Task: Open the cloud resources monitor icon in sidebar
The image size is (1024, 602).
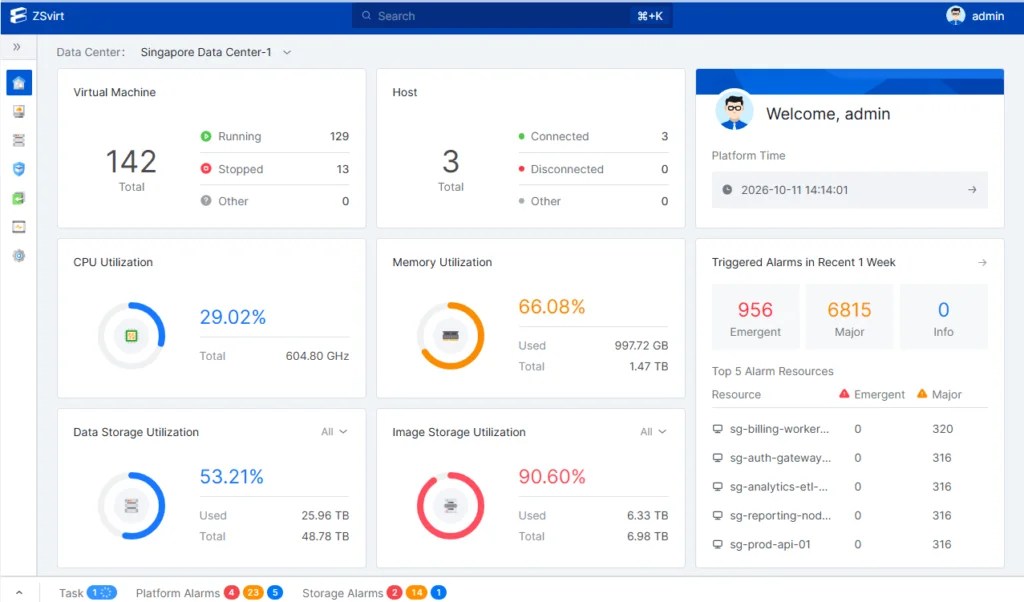Action: (x=19, y=112)
